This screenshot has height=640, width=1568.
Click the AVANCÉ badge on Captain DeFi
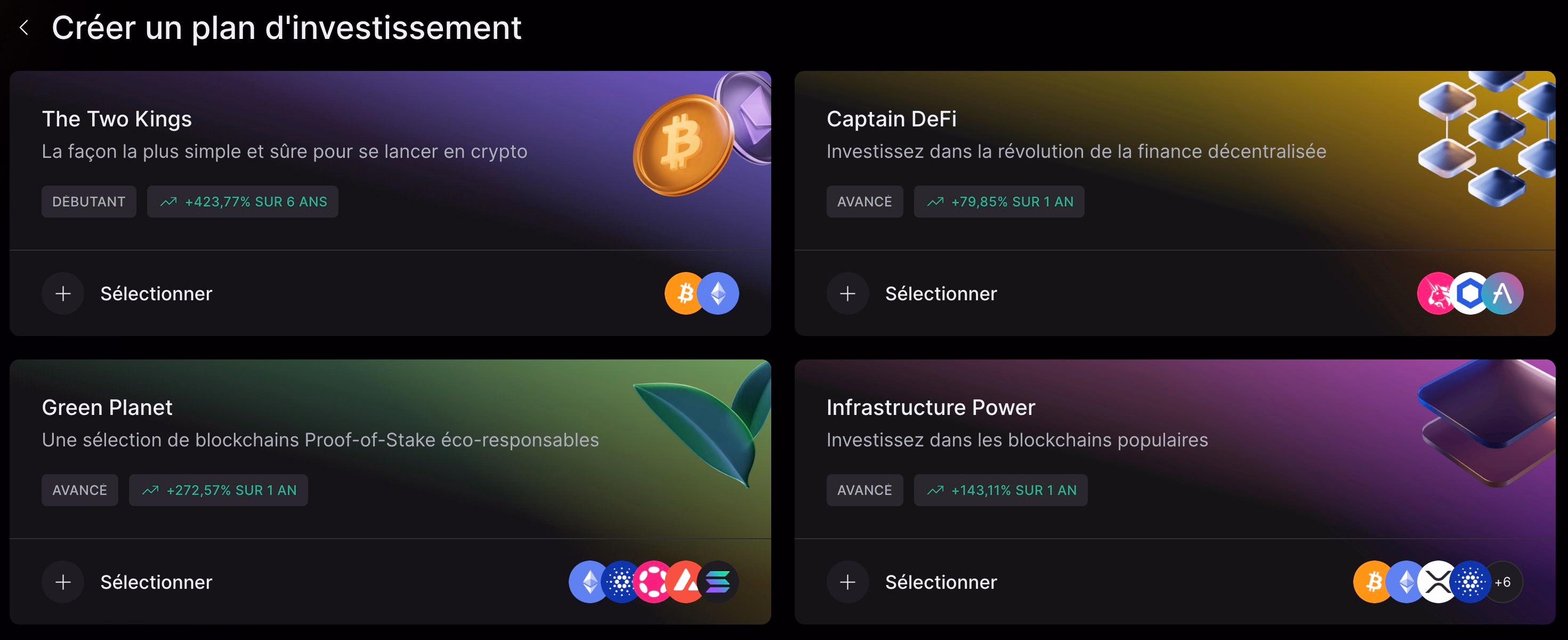click(864, 201)
